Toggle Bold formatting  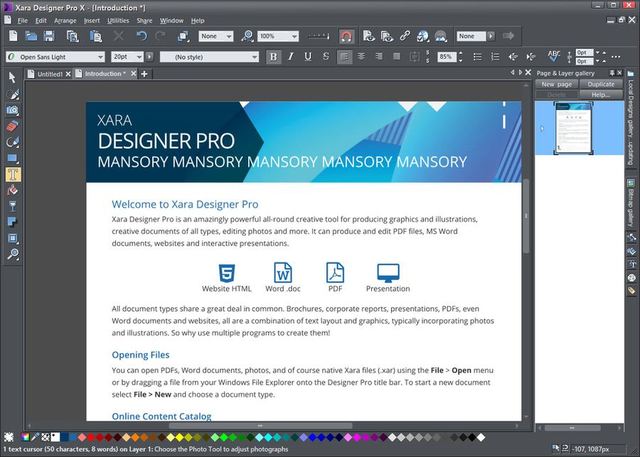pos(273,57)
